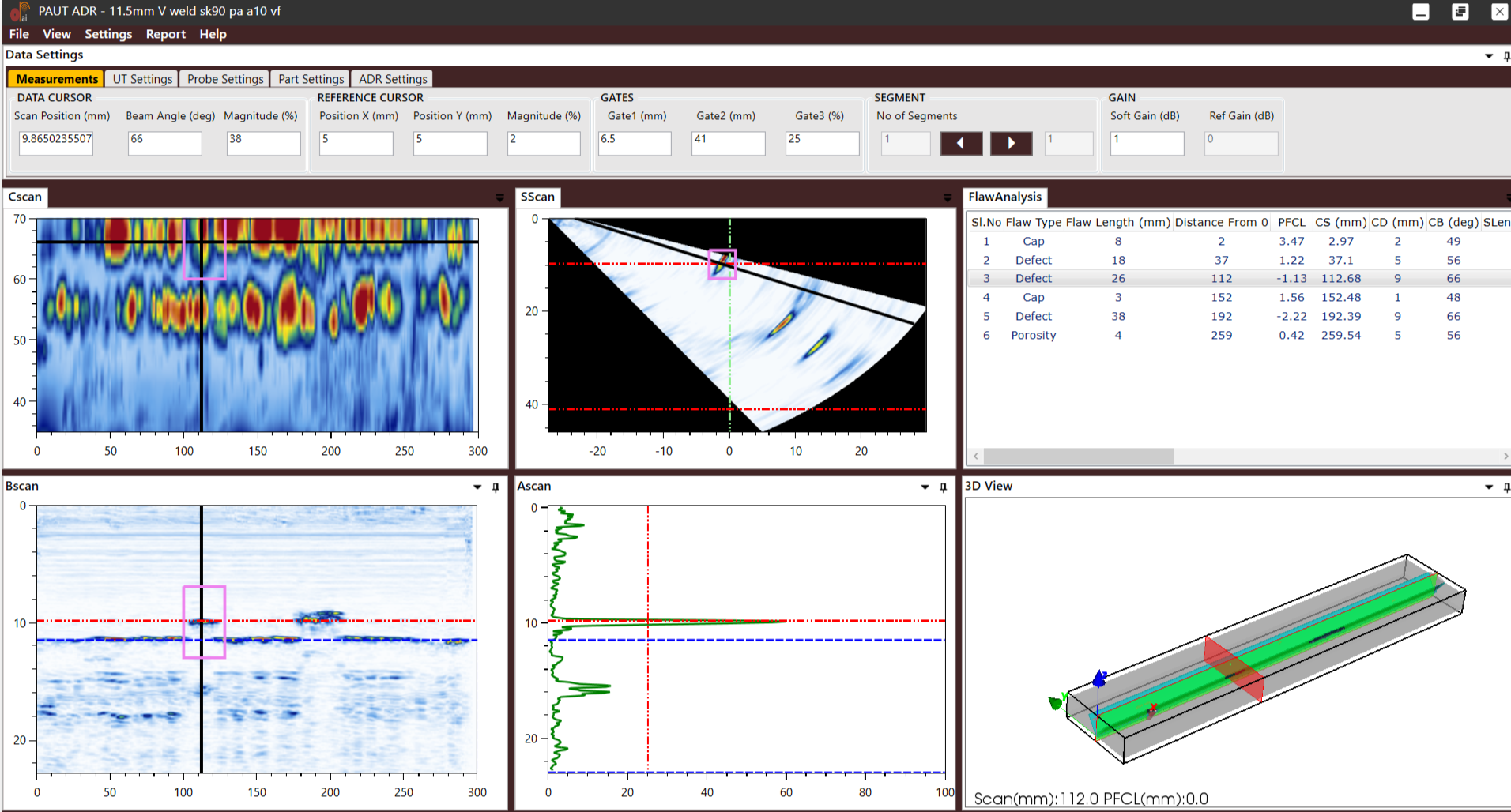The width and height of the screenshot is (1511, 812).
Task: Open the Data Settings dropdown arrow
Action: tap(1489, 55)
